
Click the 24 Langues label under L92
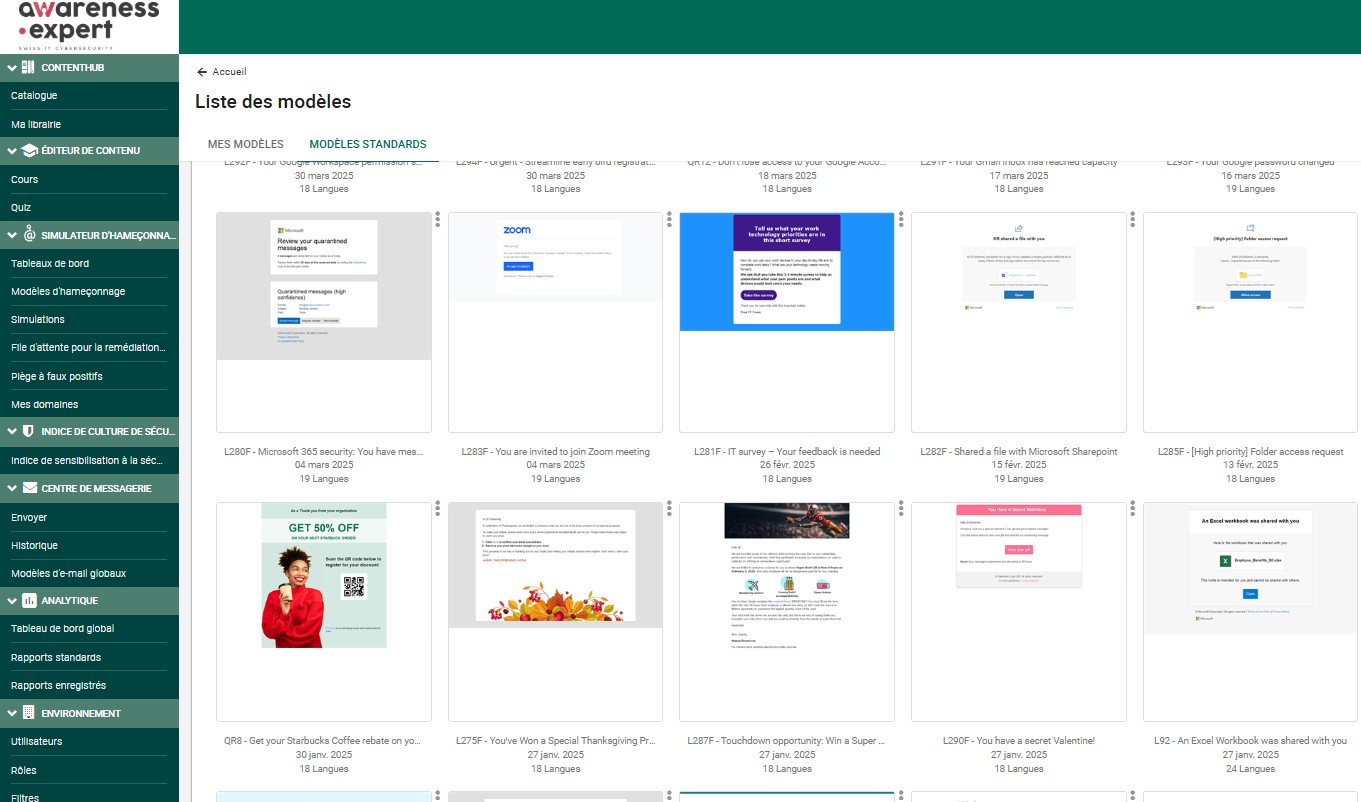click(x=1250, y=769)
